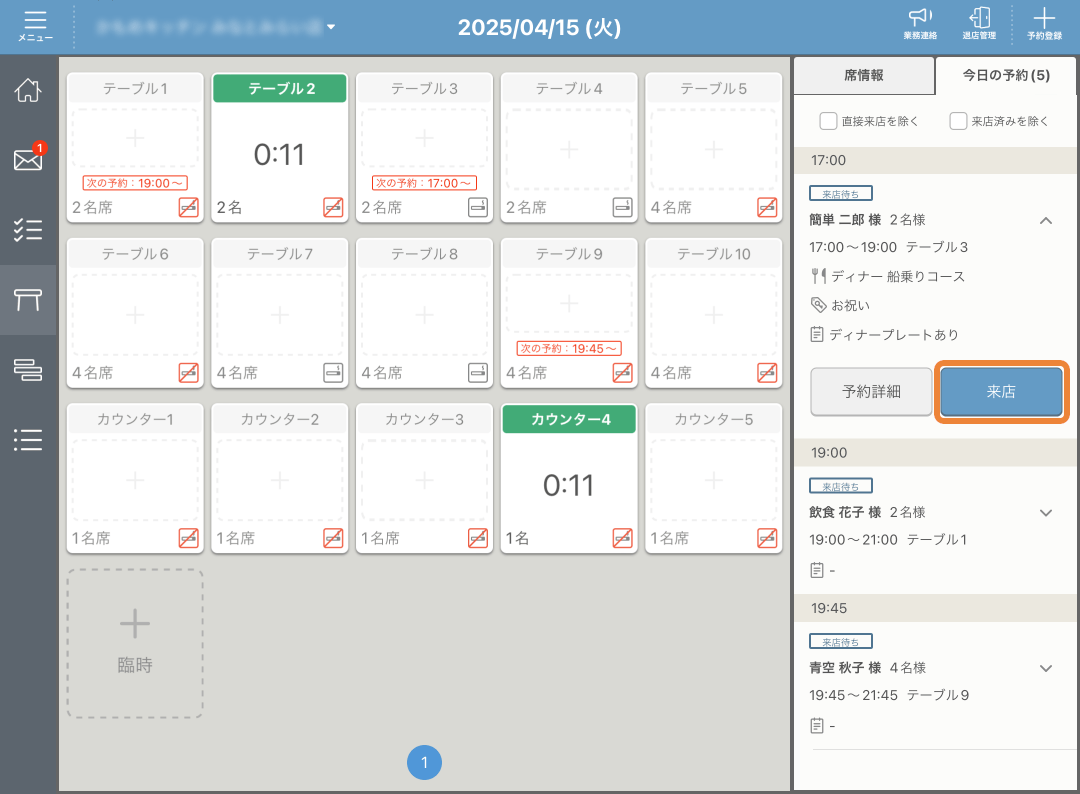Add guest to empty カウンター3 plus
This screenshot has width=1080, height=794.
point(424,480)
